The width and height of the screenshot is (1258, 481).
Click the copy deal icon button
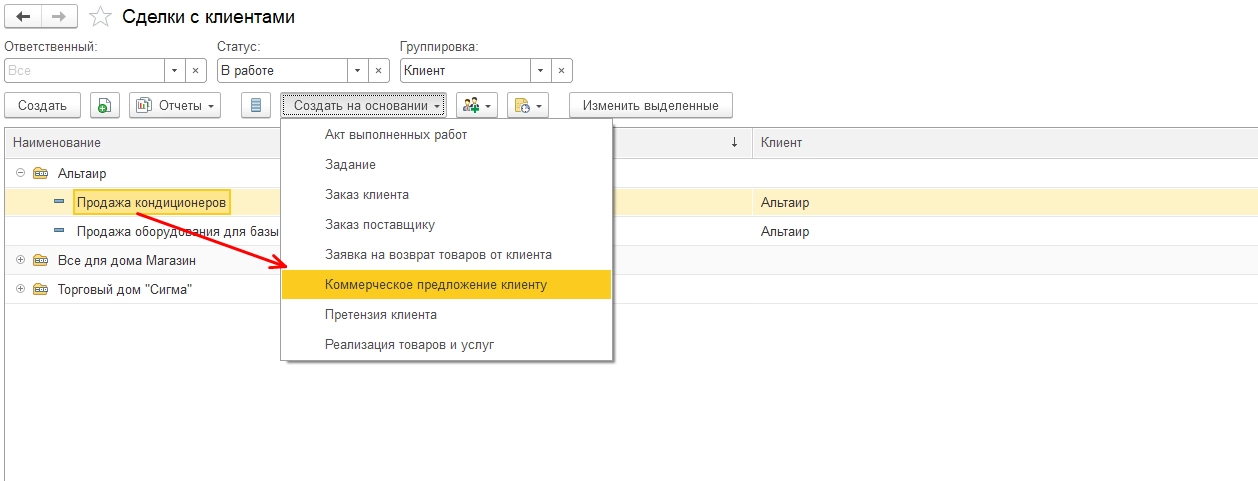105,105
